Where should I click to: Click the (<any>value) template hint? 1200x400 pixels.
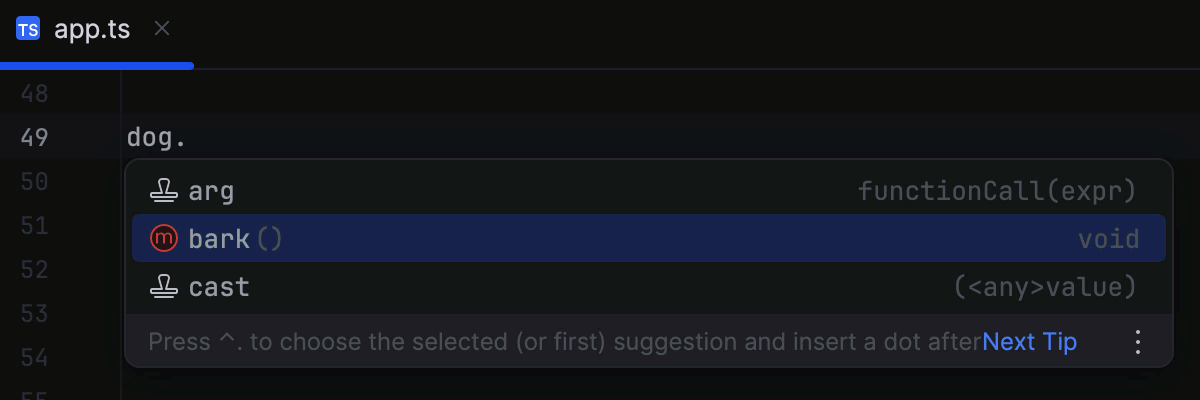coord(1046,288)
